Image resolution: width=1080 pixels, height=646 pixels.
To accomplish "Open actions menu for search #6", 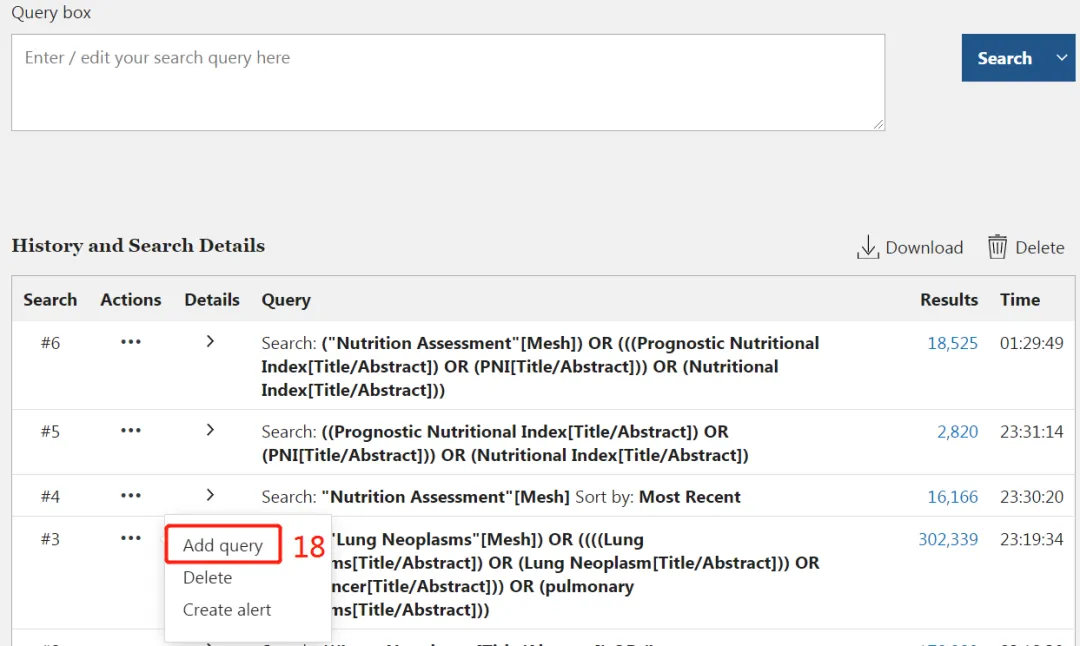I will [x=130, y=342].
